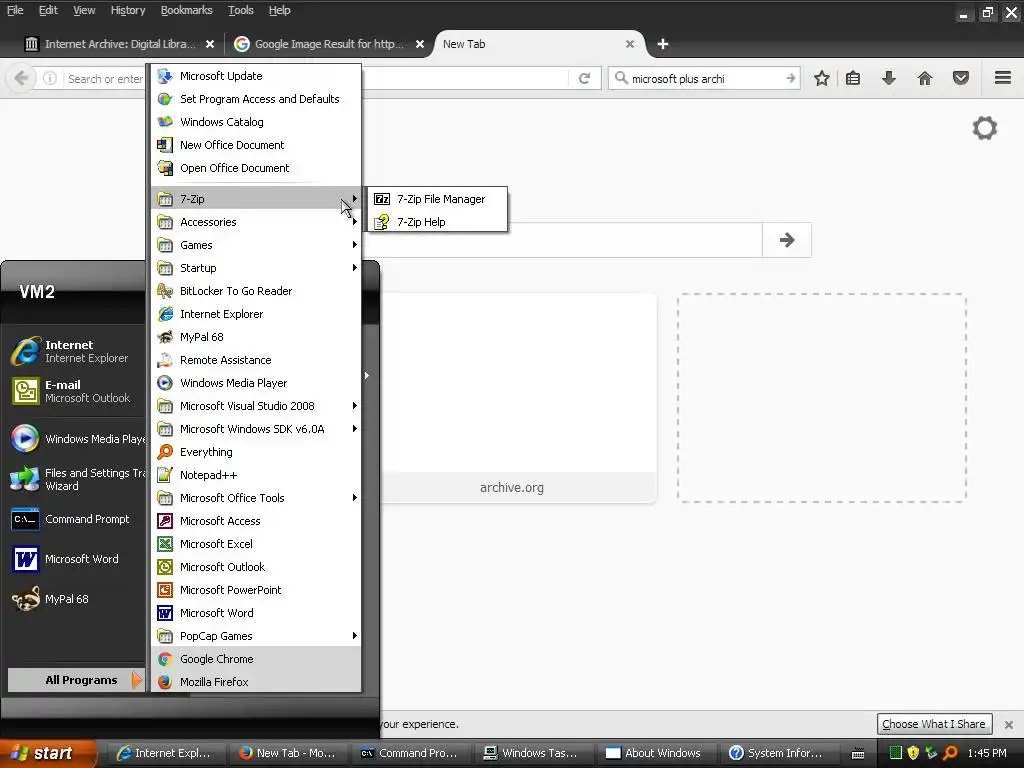The width and height of the screenshot is (1024, 768).
Task: Click the microsoft plus archi search field
Action: pyautogui.click(x=706, y=78)
